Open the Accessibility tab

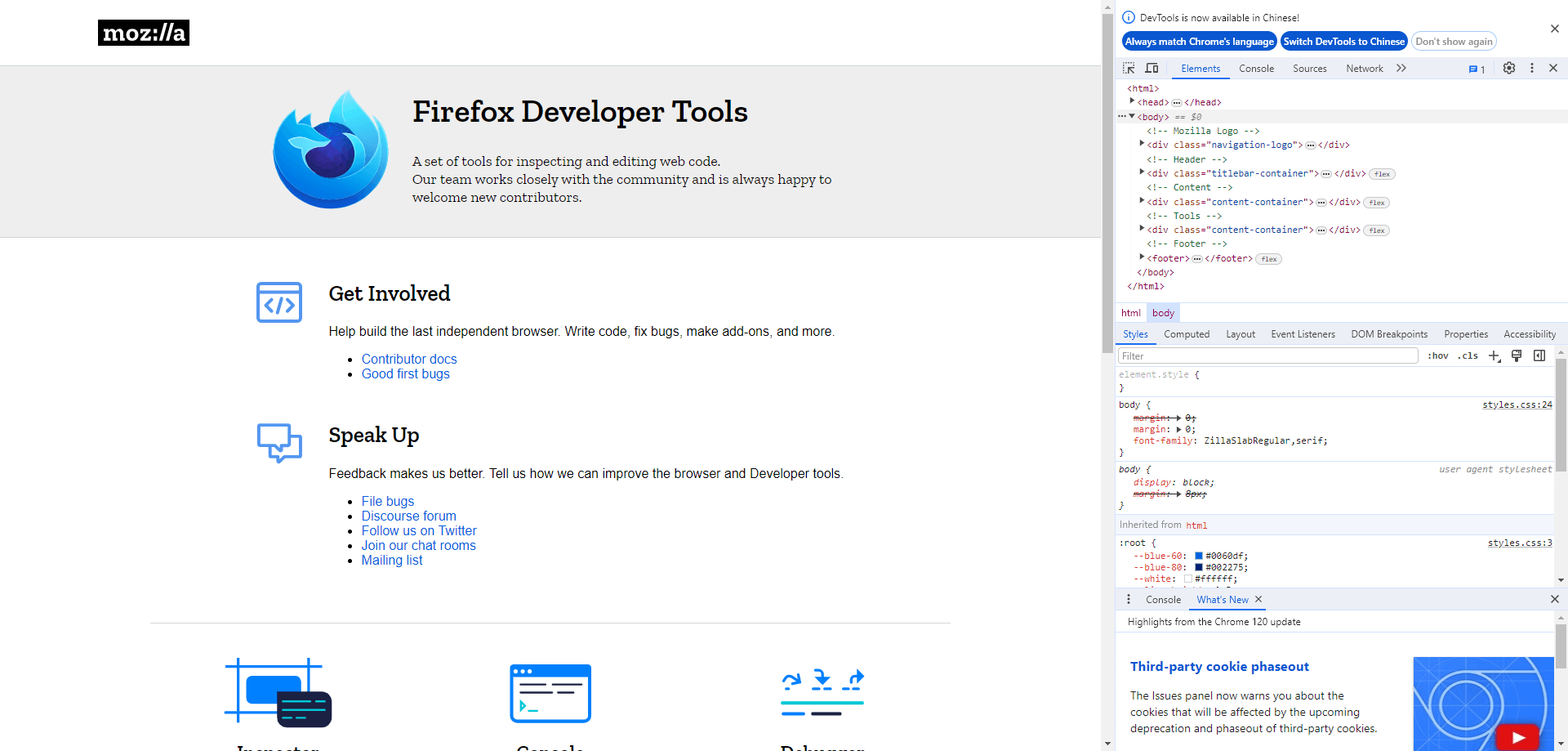coord(1530,334)
